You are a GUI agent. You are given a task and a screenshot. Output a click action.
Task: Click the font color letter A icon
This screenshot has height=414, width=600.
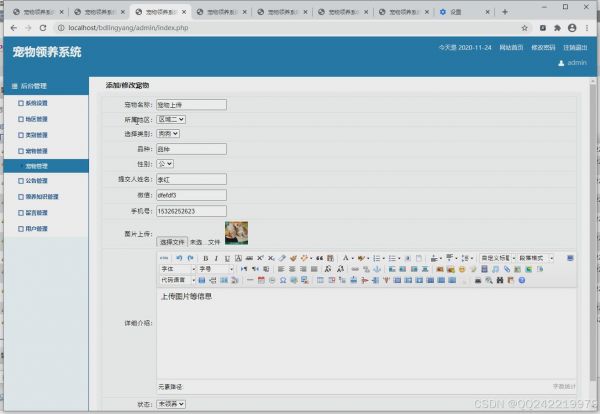coord(346,258)
